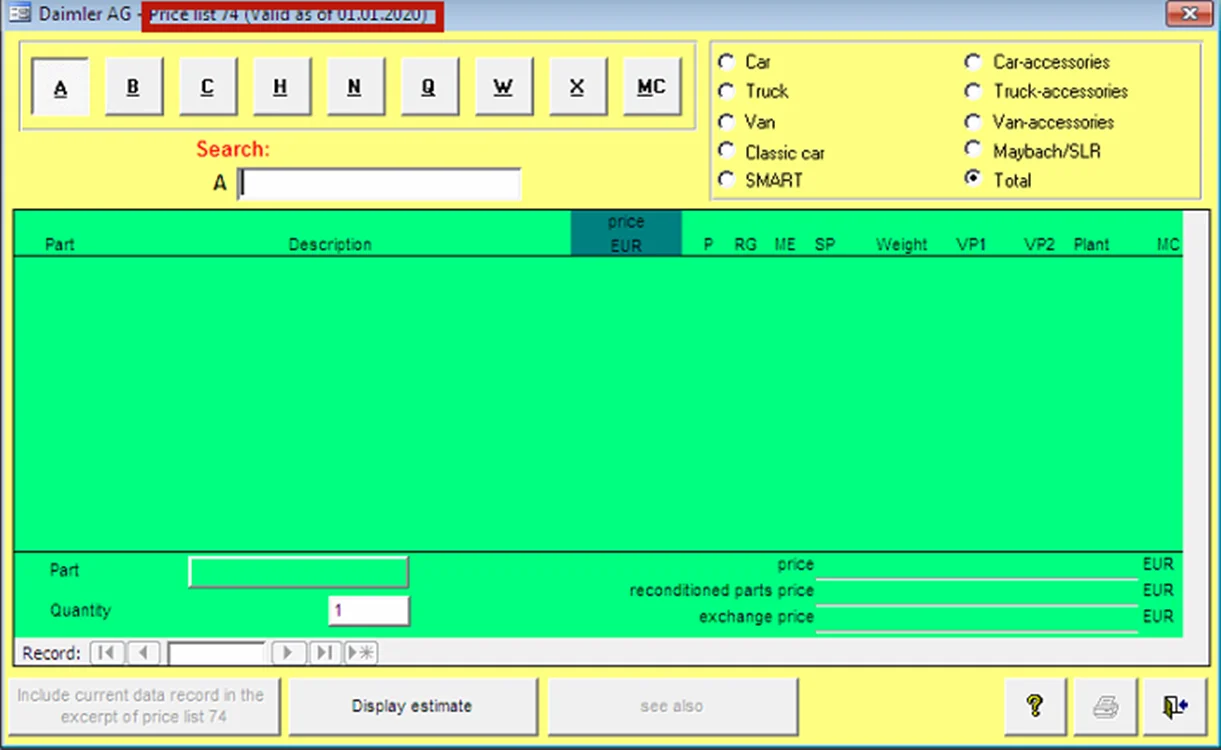The height and width of the screenshot is (750, 1221).
Task: Click the Part field below the list
Action: [298, 571]
